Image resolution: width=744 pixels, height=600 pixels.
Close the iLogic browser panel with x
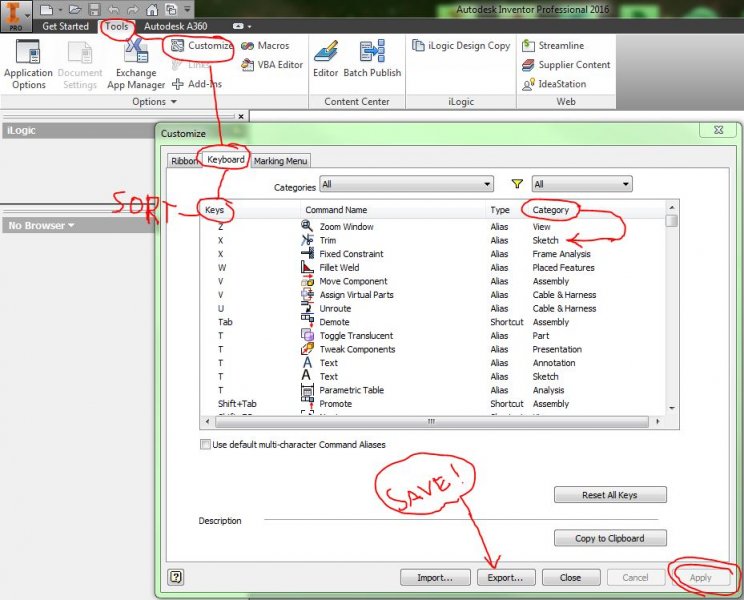(x=241, y=116)
